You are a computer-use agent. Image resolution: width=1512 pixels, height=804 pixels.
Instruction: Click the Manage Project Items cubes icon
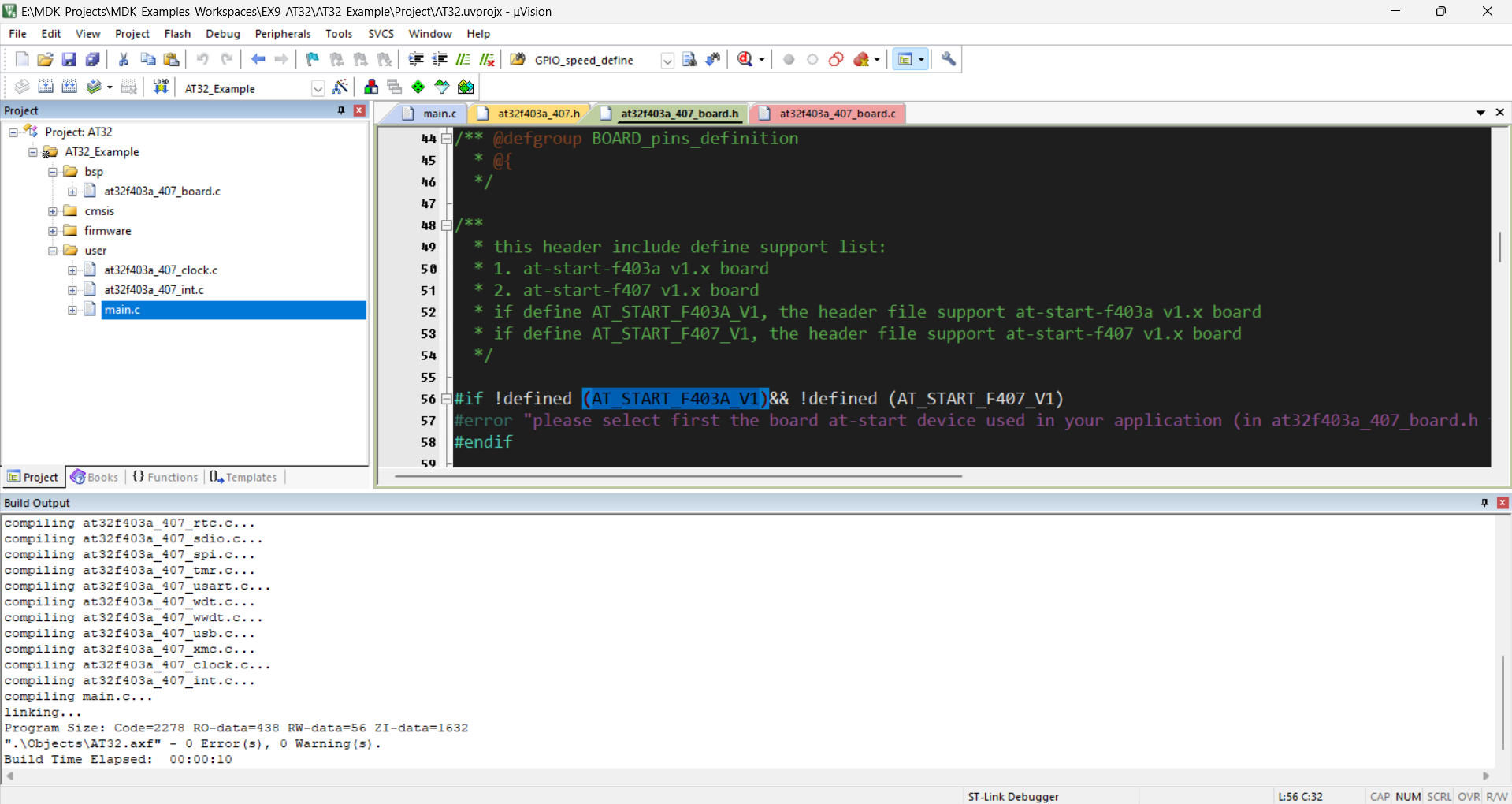(x=371, y=87)
